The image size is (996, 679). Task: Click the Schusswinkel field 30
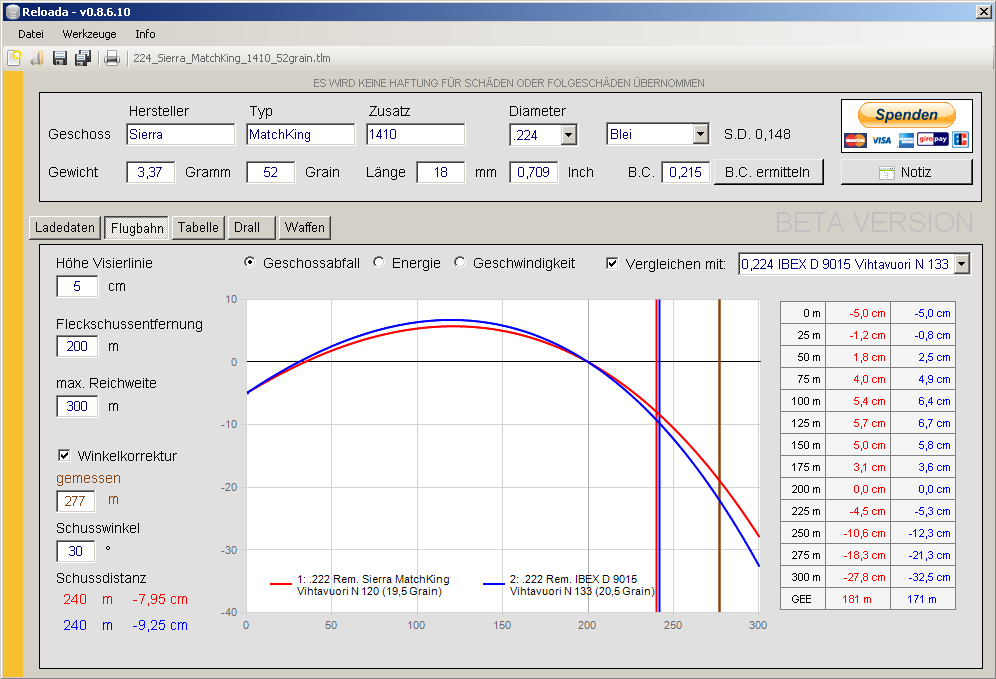(x=76, y=551)
